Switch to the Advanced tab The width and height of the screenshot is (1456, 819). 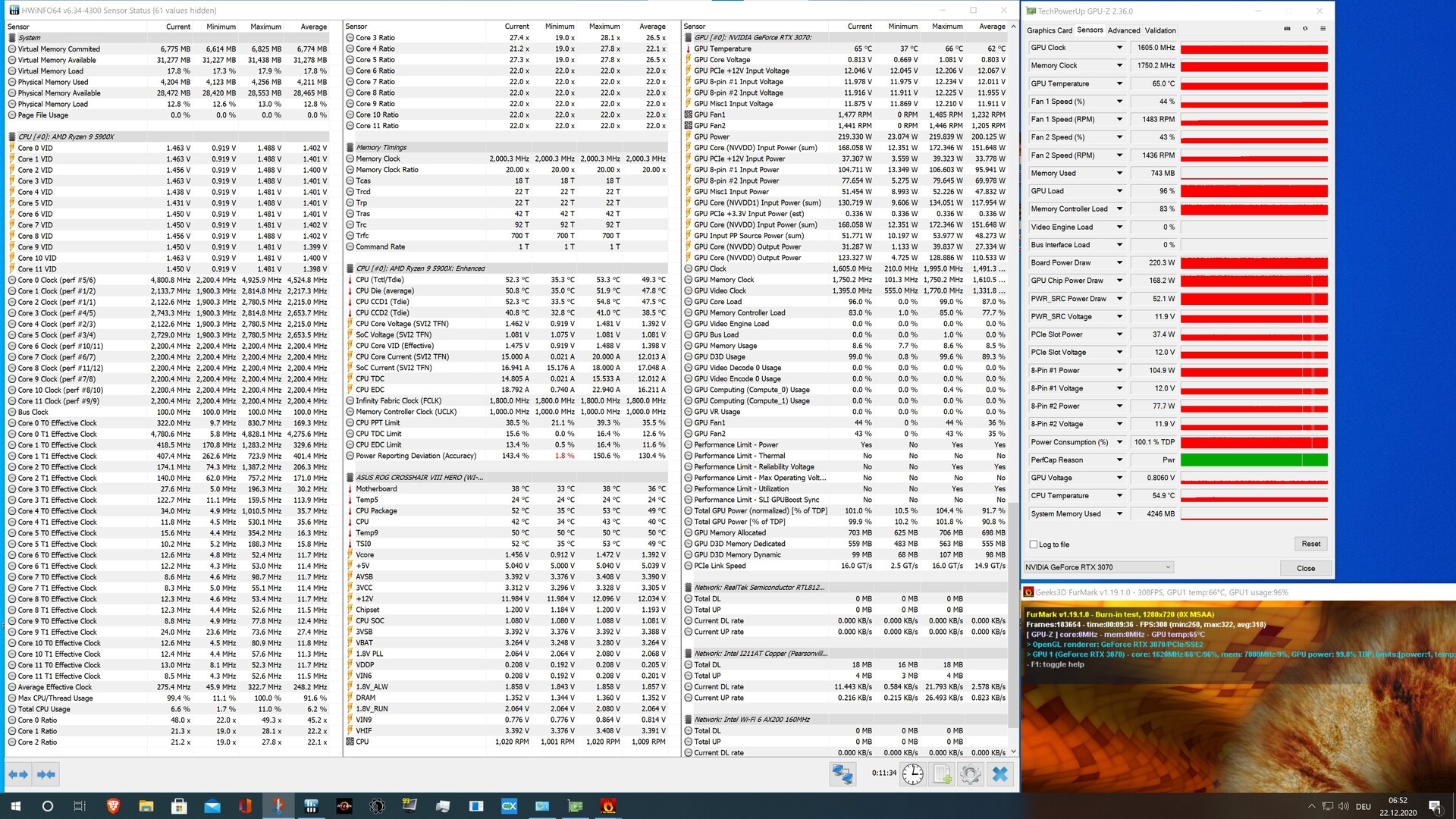[x=1123, y=30]
